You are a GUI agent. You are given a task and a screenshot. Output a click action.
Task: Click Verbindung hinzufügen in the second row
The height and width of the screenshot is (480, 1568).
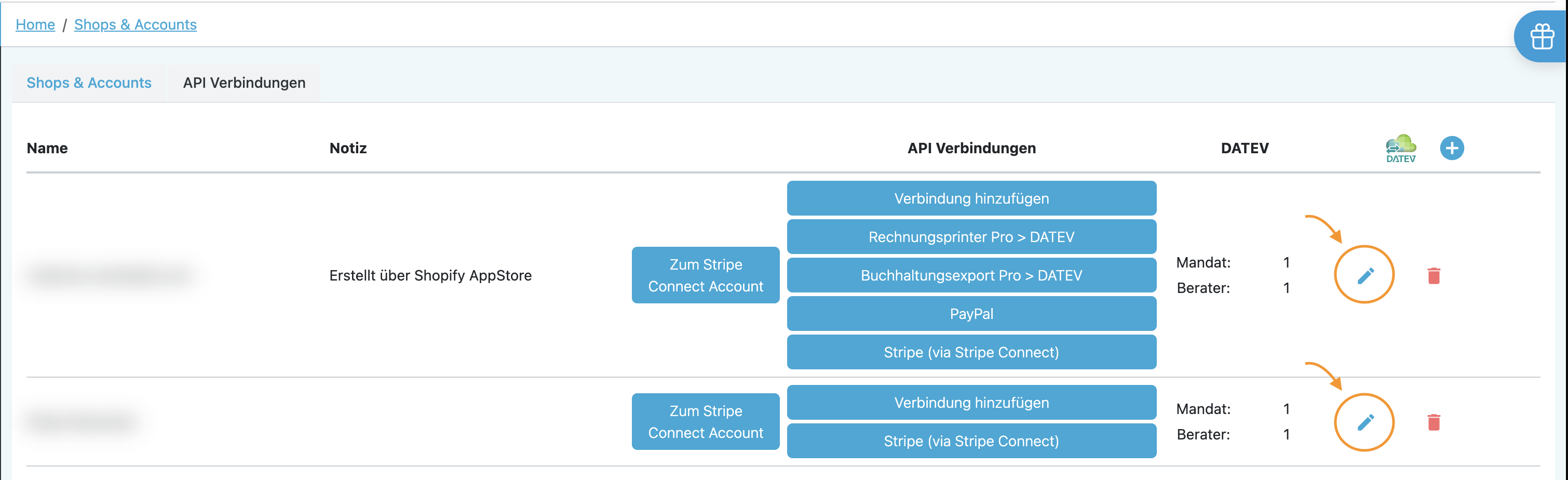click(971, 402)
